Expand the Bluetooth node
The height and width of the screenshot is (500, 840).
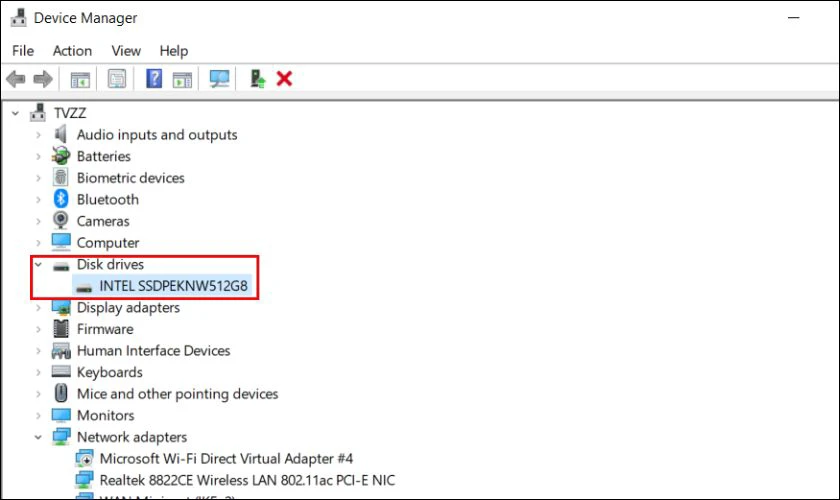pos(38,200)
